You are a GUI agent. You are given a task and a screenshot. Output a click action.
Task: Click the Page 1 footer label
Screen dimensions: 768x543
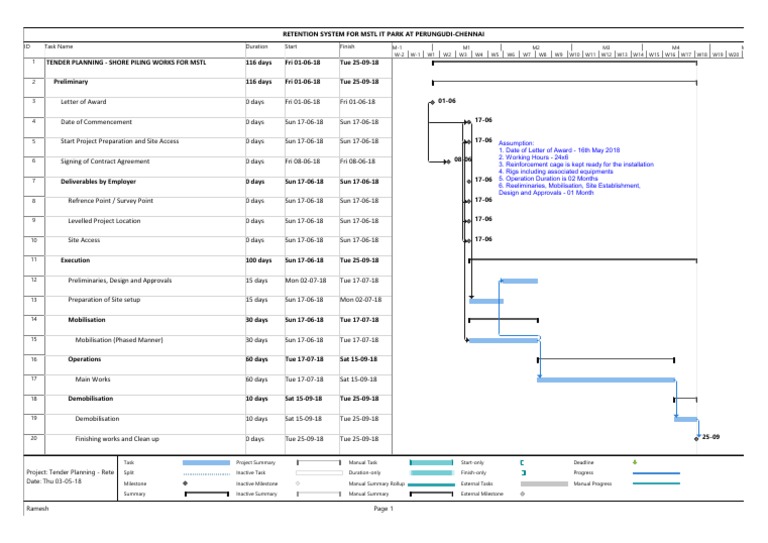pyautogui.click(x=384, y=509)
